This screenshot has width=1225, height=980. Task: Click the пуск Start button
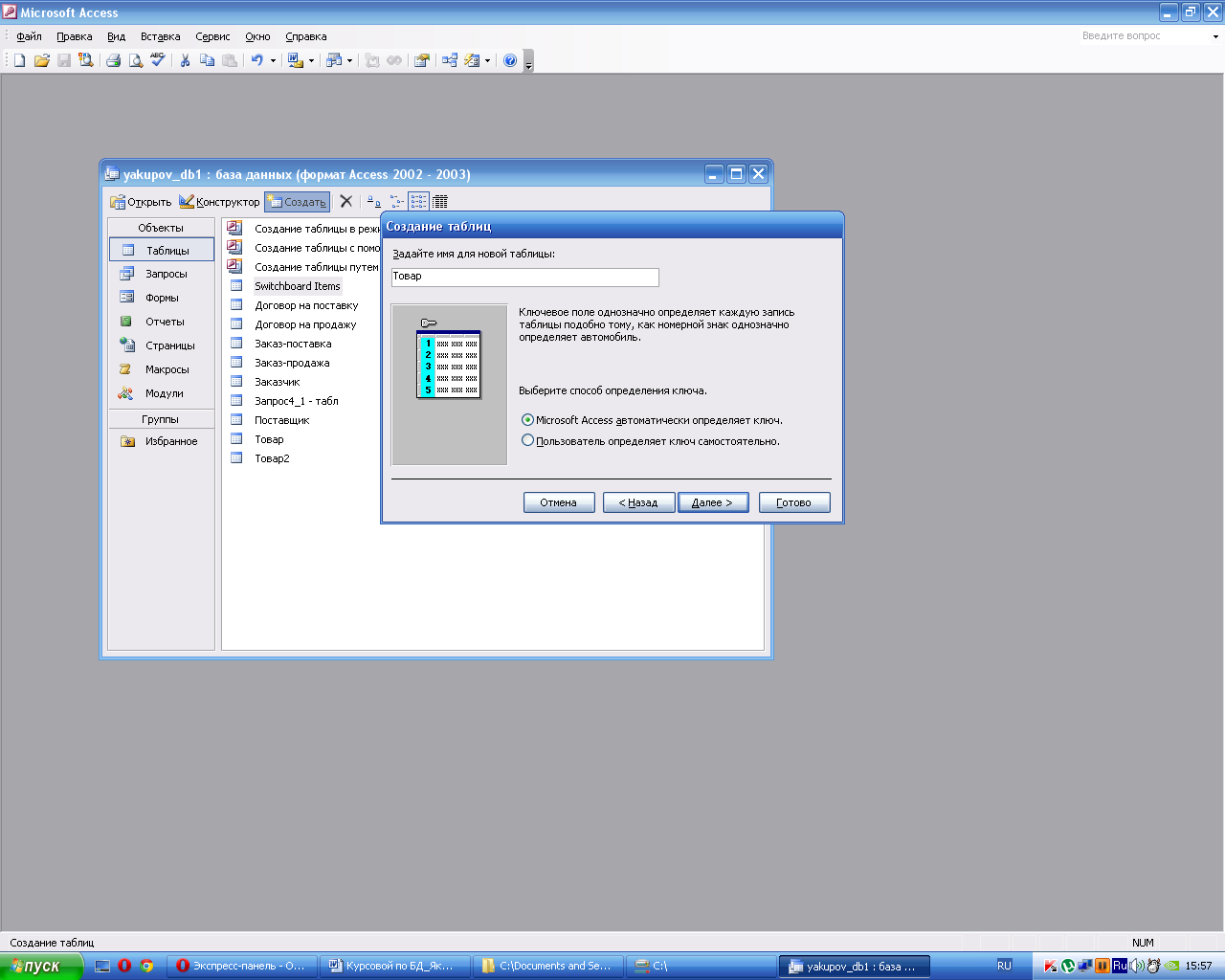point(40,966)
